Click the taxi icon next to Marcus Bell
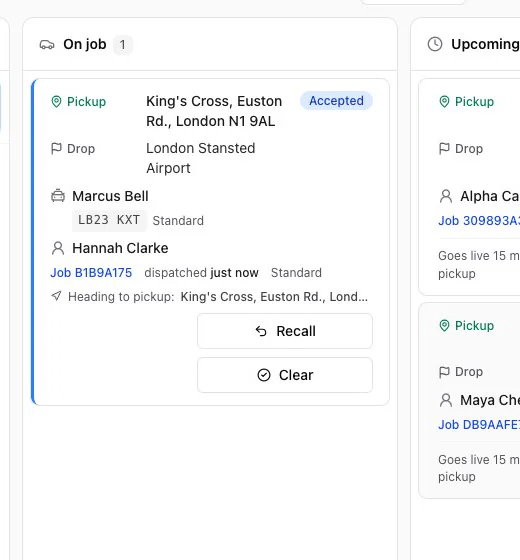The image size is (520, 560). 58,196
